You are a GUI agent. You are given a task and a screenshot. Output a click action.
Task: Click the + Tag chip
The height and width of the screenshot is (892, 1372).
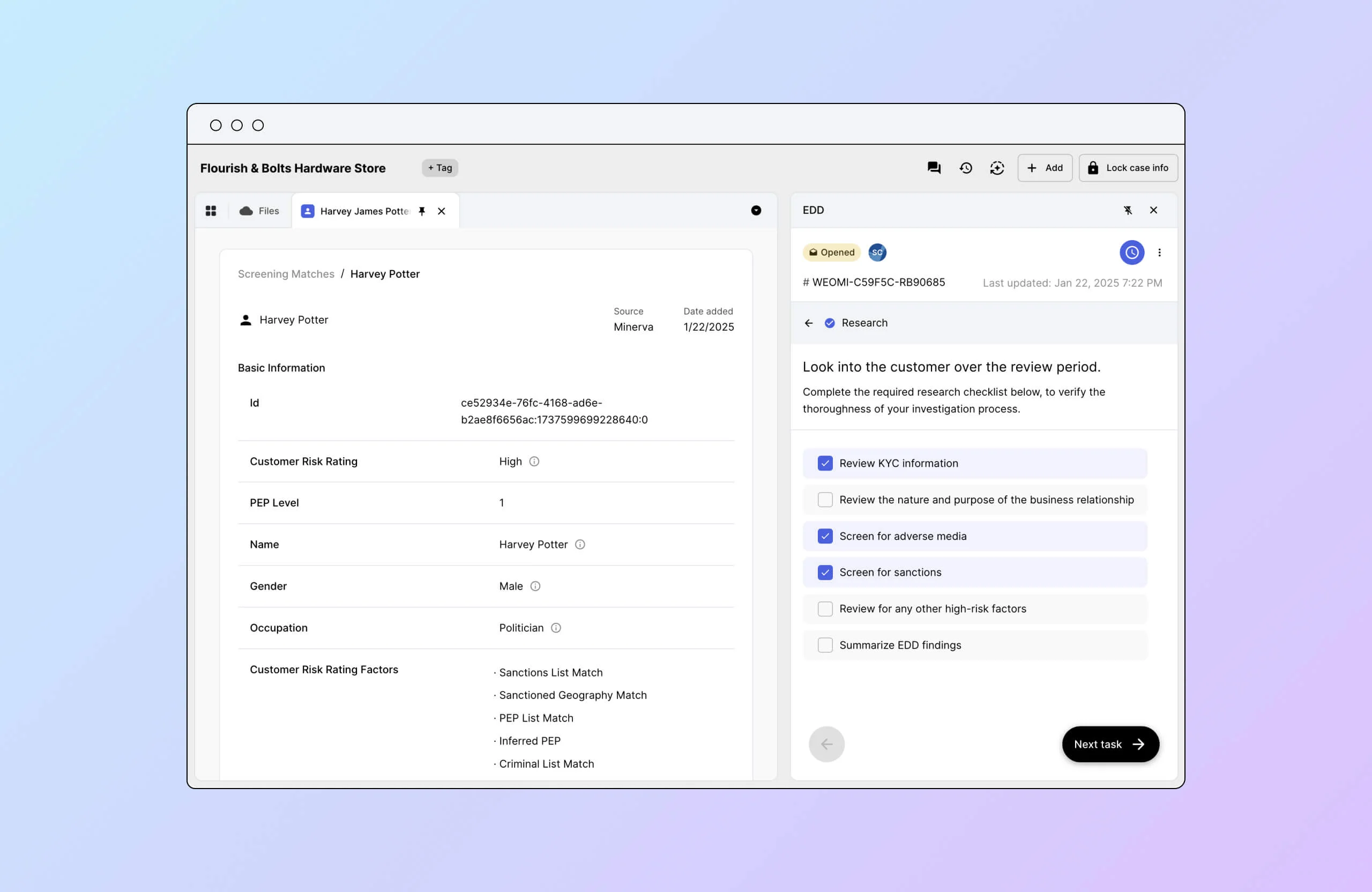click(x=440, y=168)
